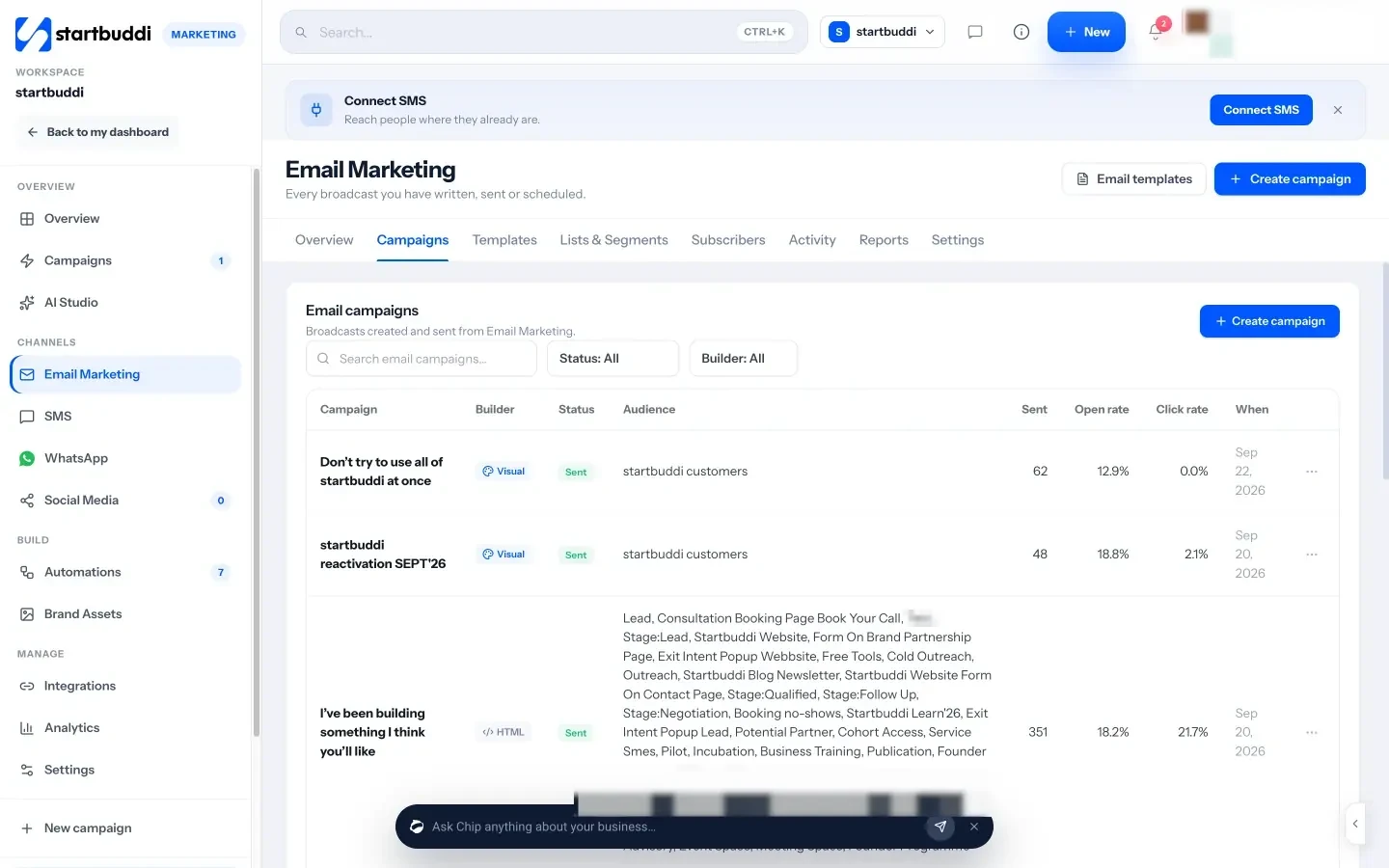Open row options for 'I've been building something' campaign
This screenshot has width=1389, height=868.
pos(1312,733)
